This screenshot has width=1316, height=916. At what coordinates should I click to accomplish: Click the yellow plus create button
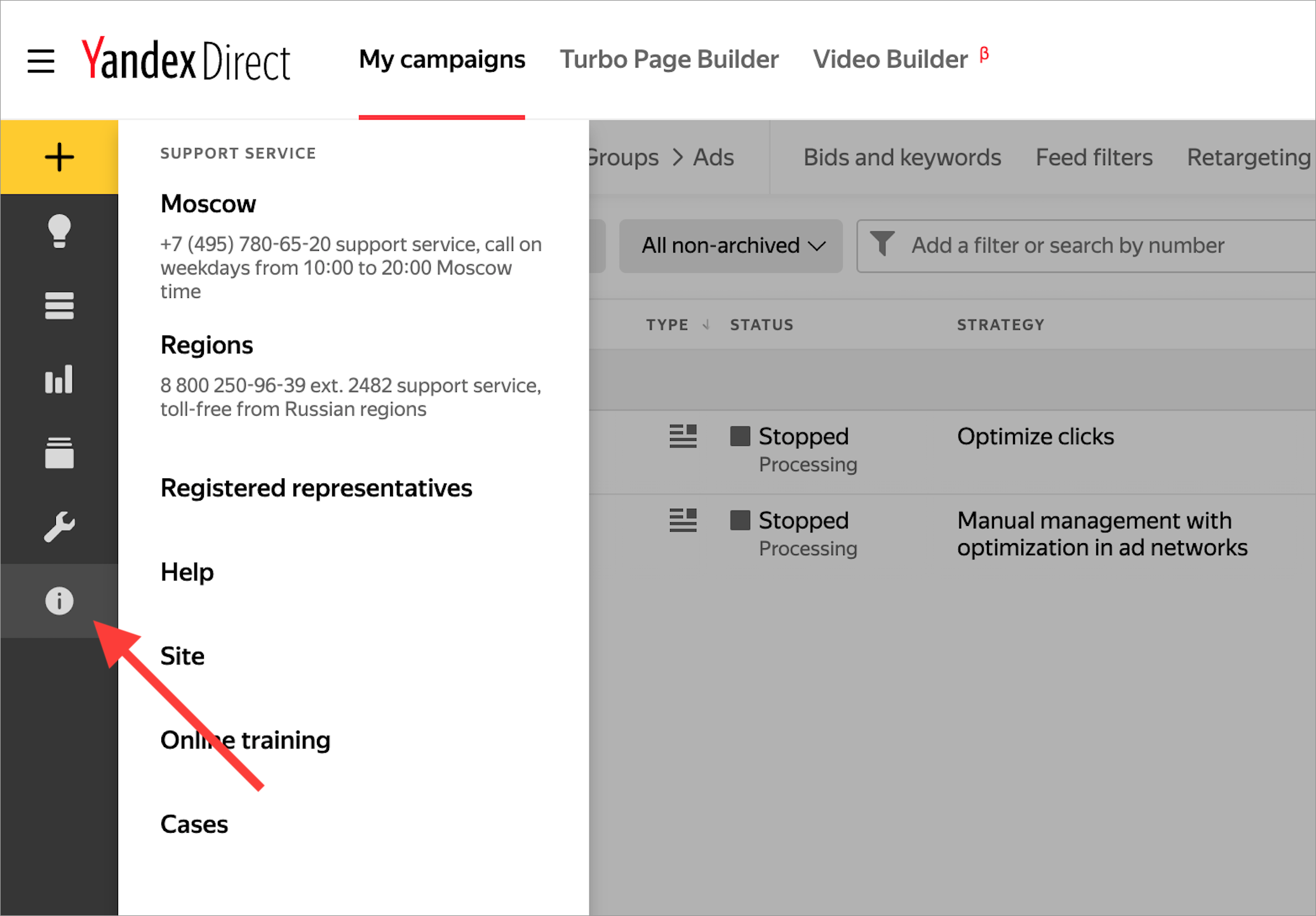(x=59, y=157)
